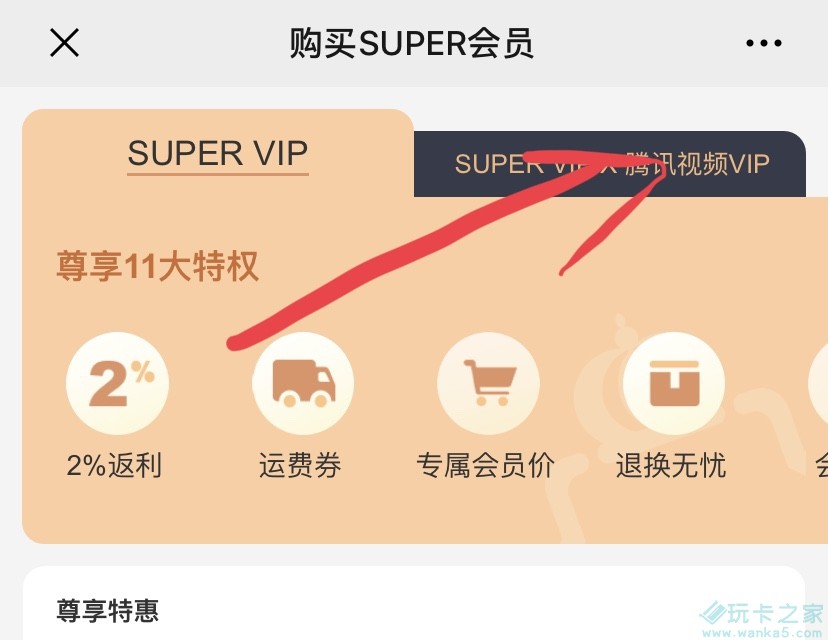Open the 运费券 label
The width and height of the screenshot is (828, 640).
click(300, 465)
